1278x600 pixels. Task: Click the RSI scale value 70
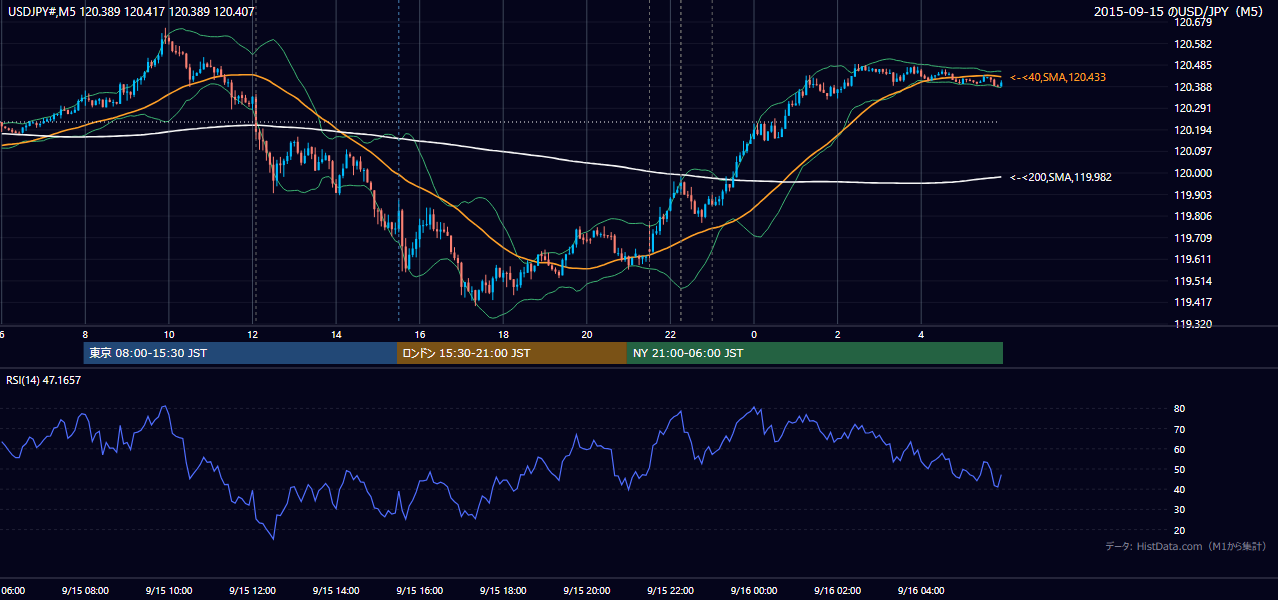[x=1180, y=429]
